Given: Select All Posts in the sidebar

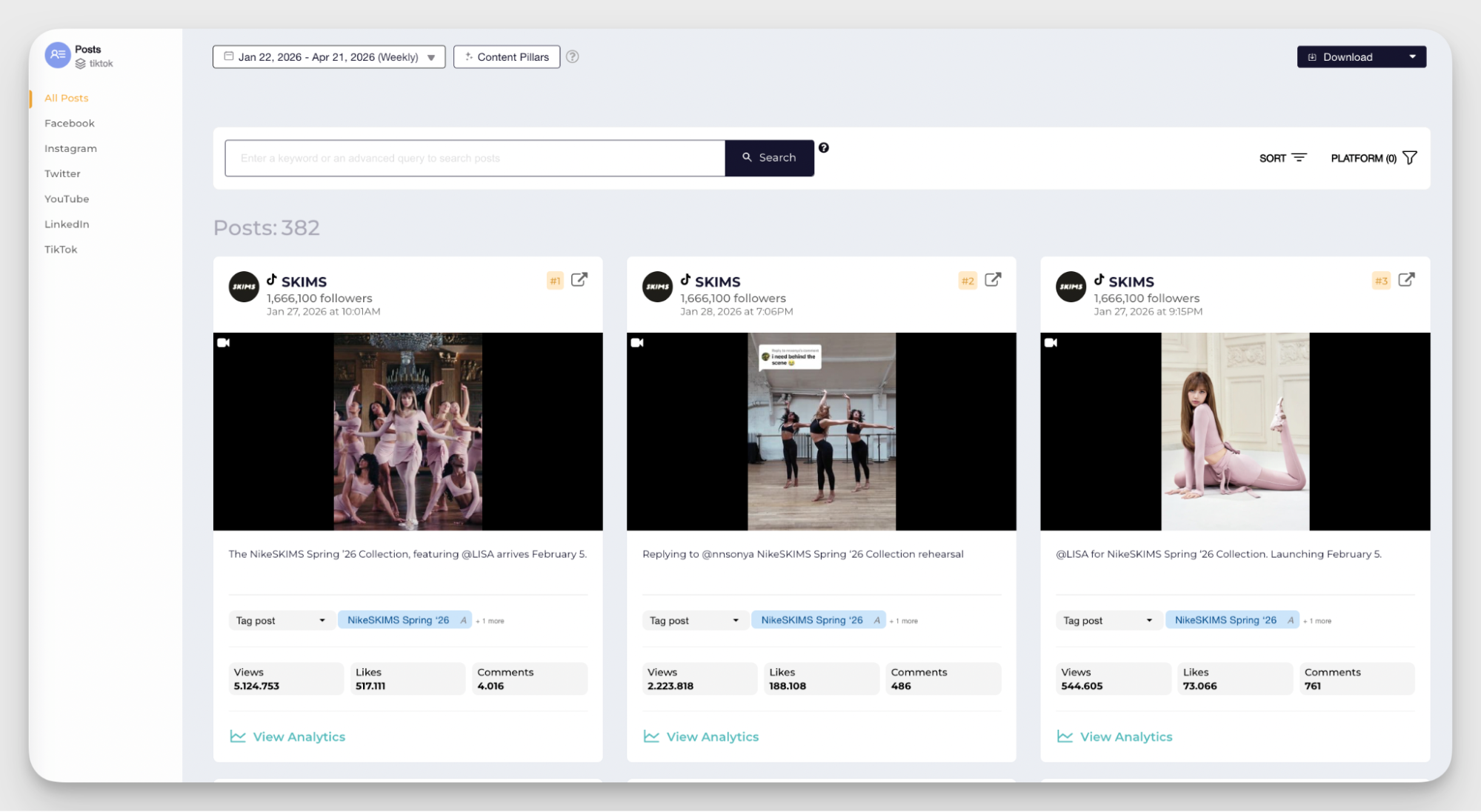Looking at the screenshot, I should pyautogui.click(x=67, y=98).
